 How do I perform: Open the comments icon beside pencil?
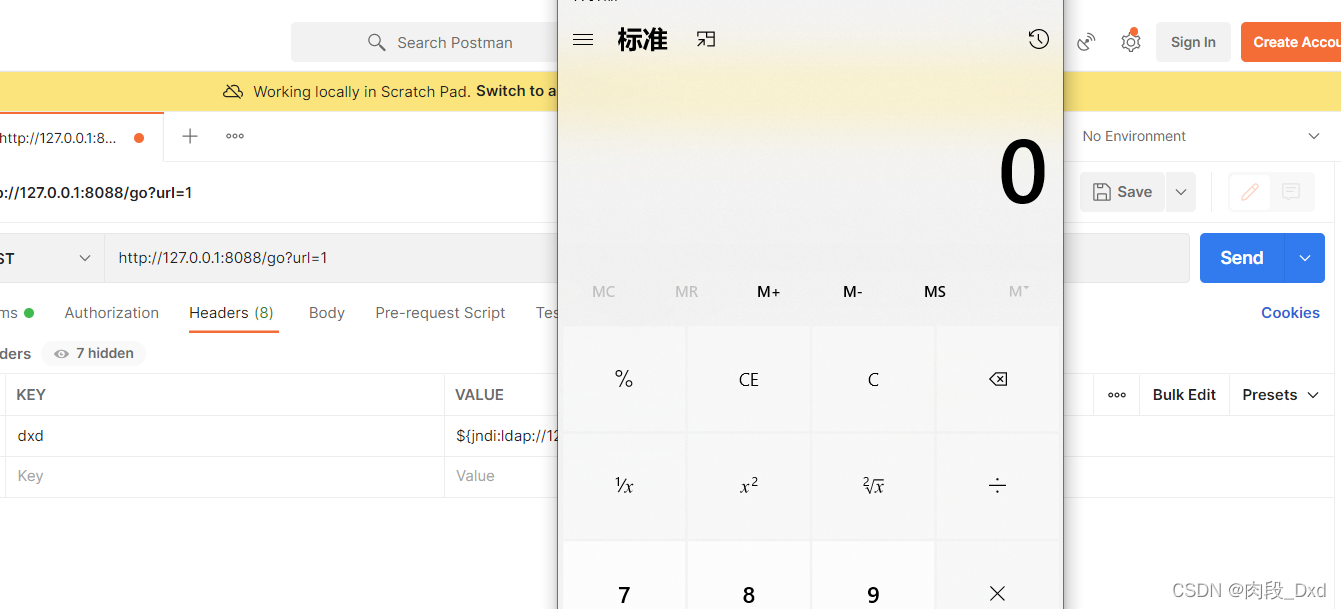coord(1291,192)
